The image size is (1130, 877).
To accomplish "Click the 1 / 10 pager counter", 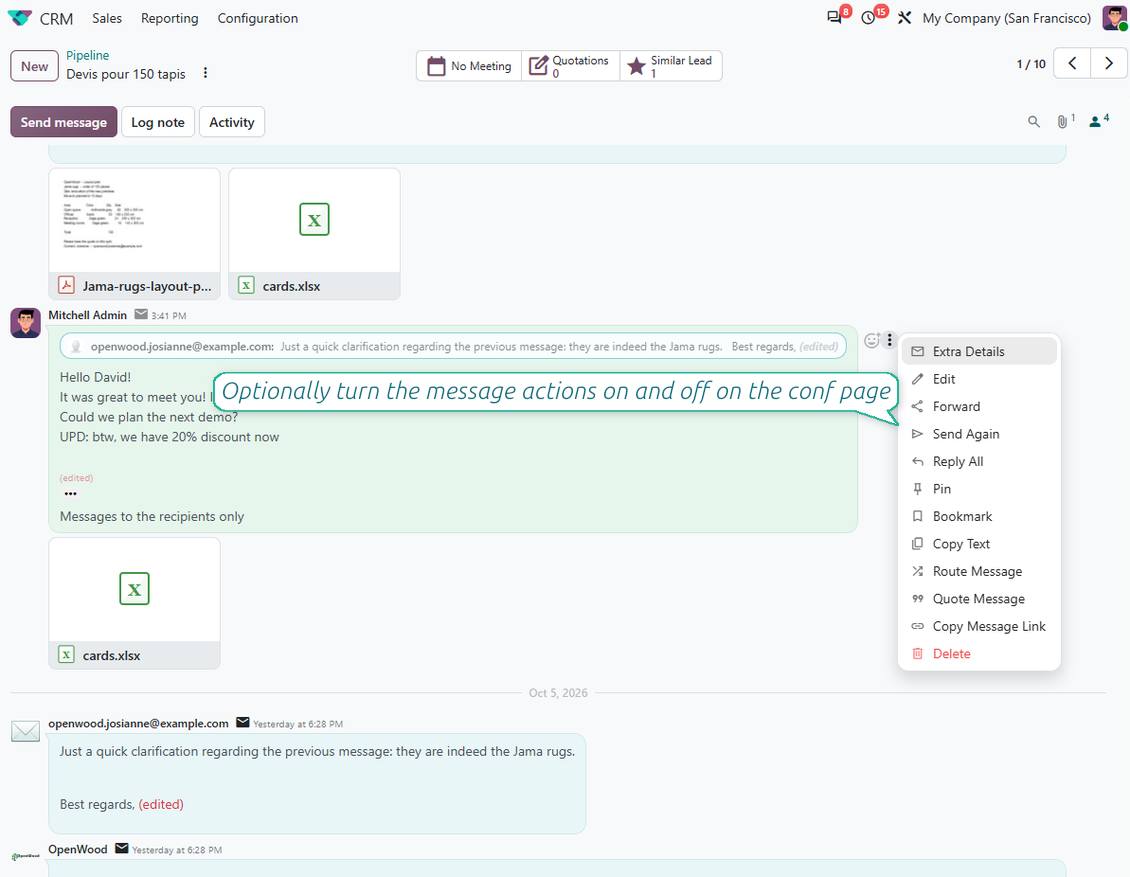I will coord(1031,63).
